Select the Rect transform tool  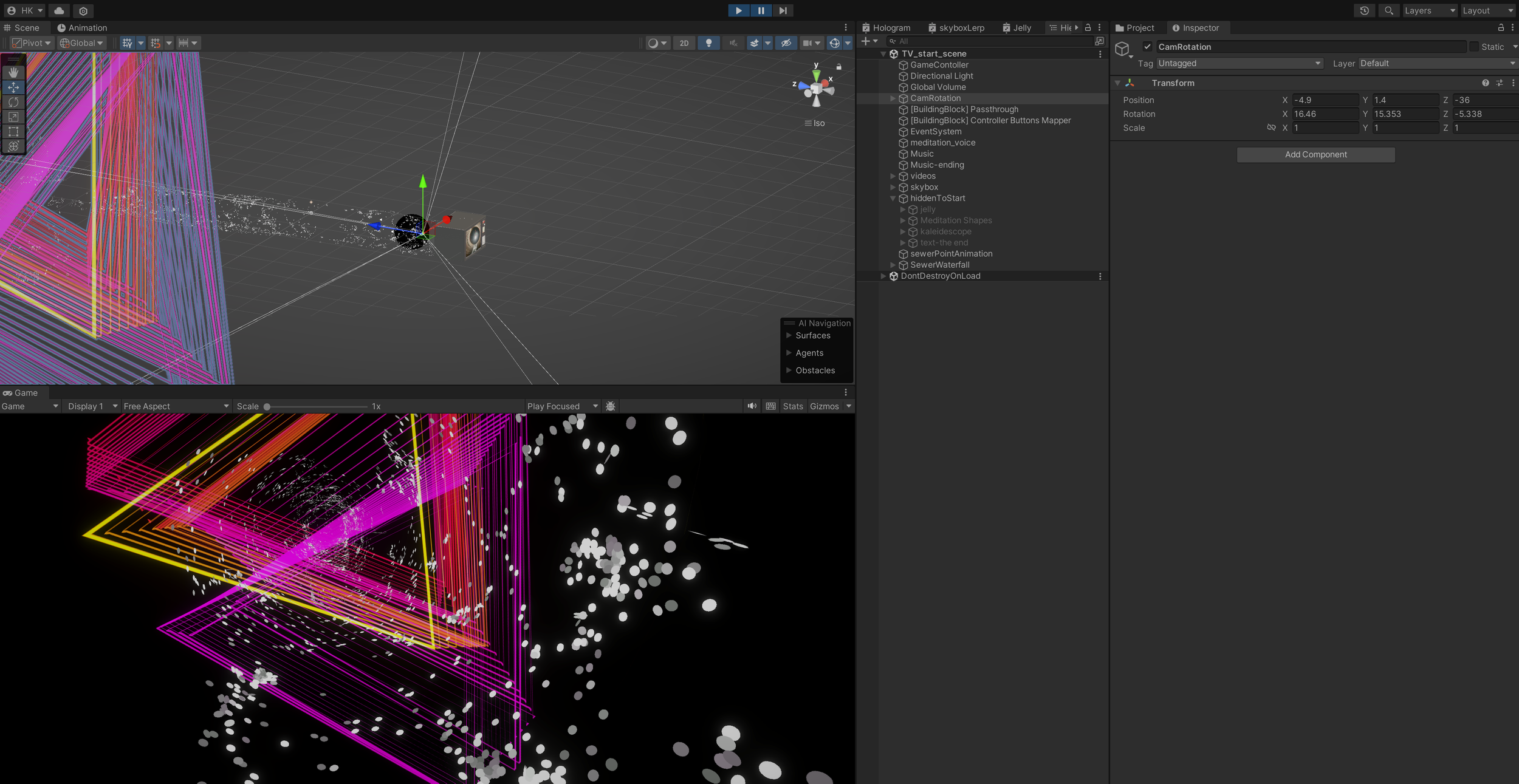pos(13,131)
